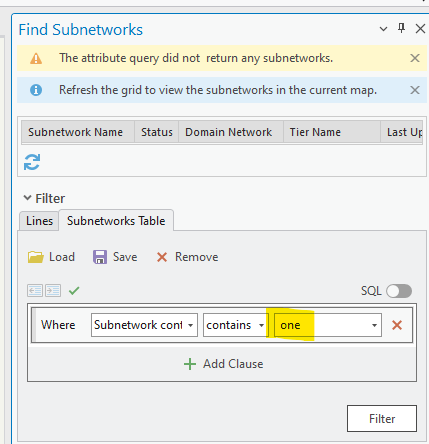Screen dimensions: 429x444
Task: Collapse the Filter section
Action: click(27, 198)
